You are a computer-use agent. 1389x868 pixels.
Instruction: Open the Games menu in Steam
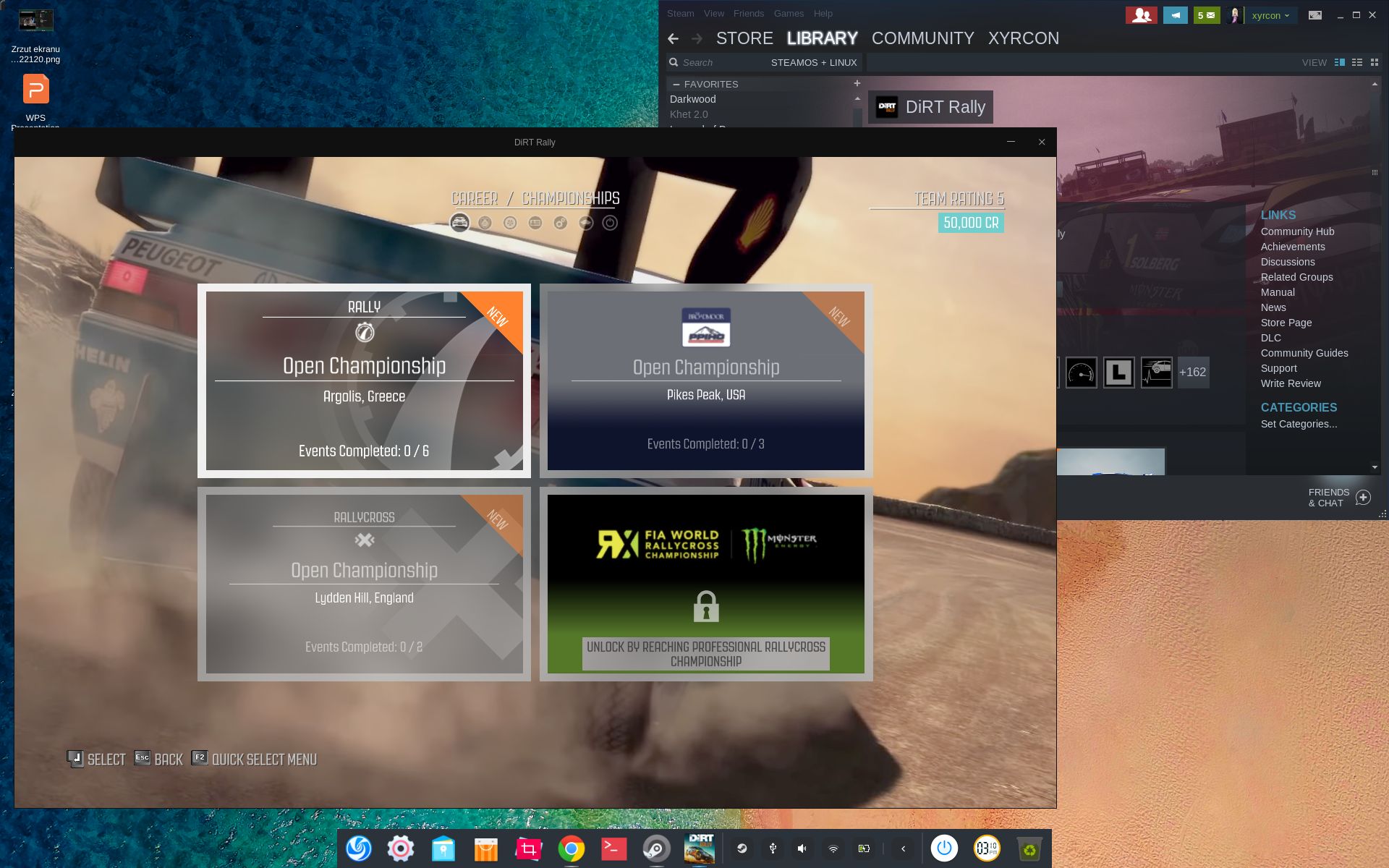tap(788, 14)
